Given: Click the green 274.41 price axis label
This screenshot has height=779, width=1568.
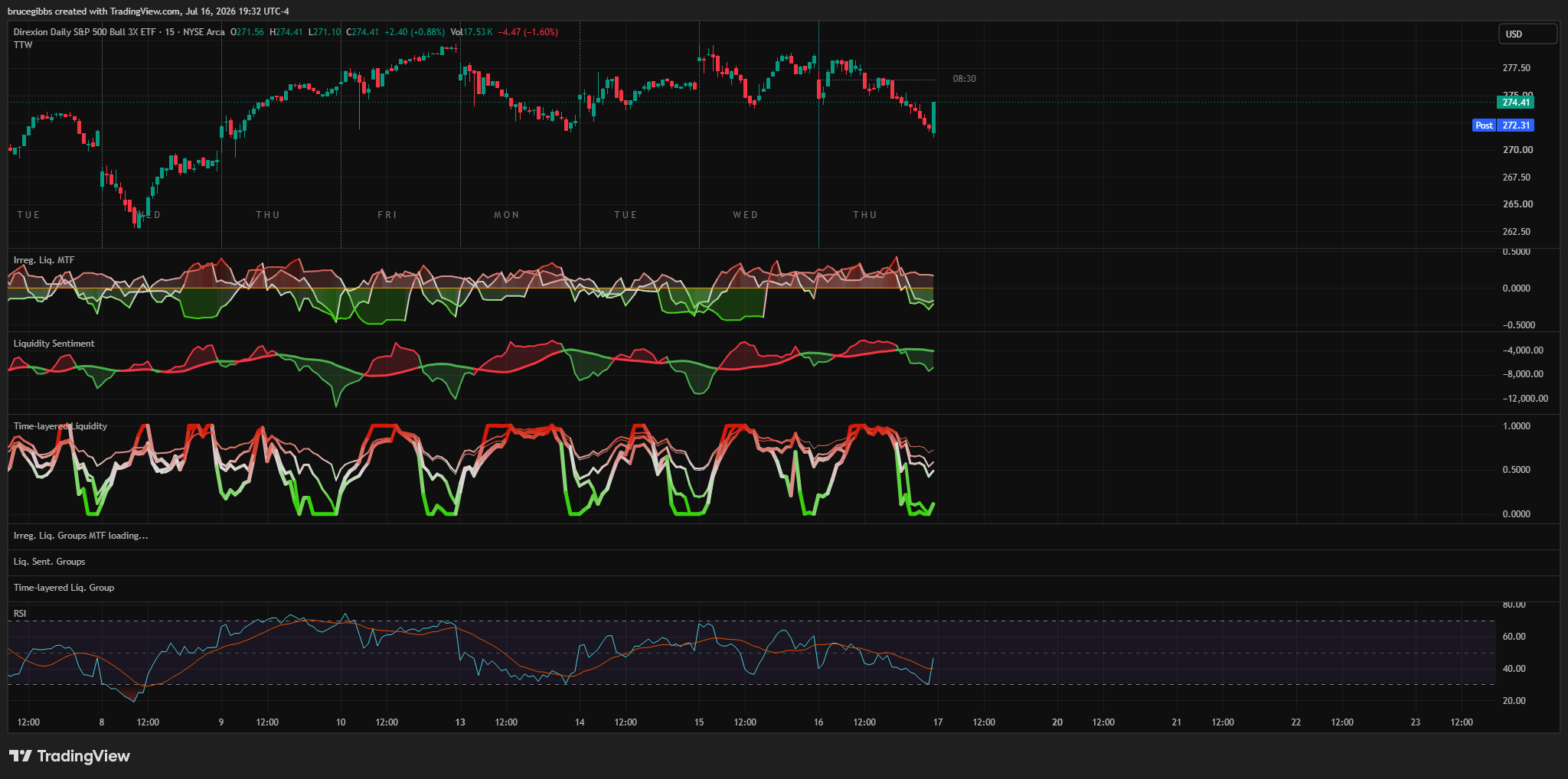Looking at the screenshot, I should tap(1515, 103).
